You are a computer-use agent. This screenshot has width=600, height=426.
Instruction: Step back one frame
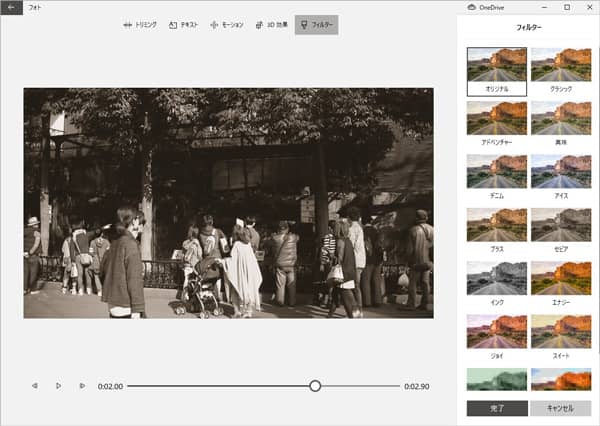tap(34, 385)
